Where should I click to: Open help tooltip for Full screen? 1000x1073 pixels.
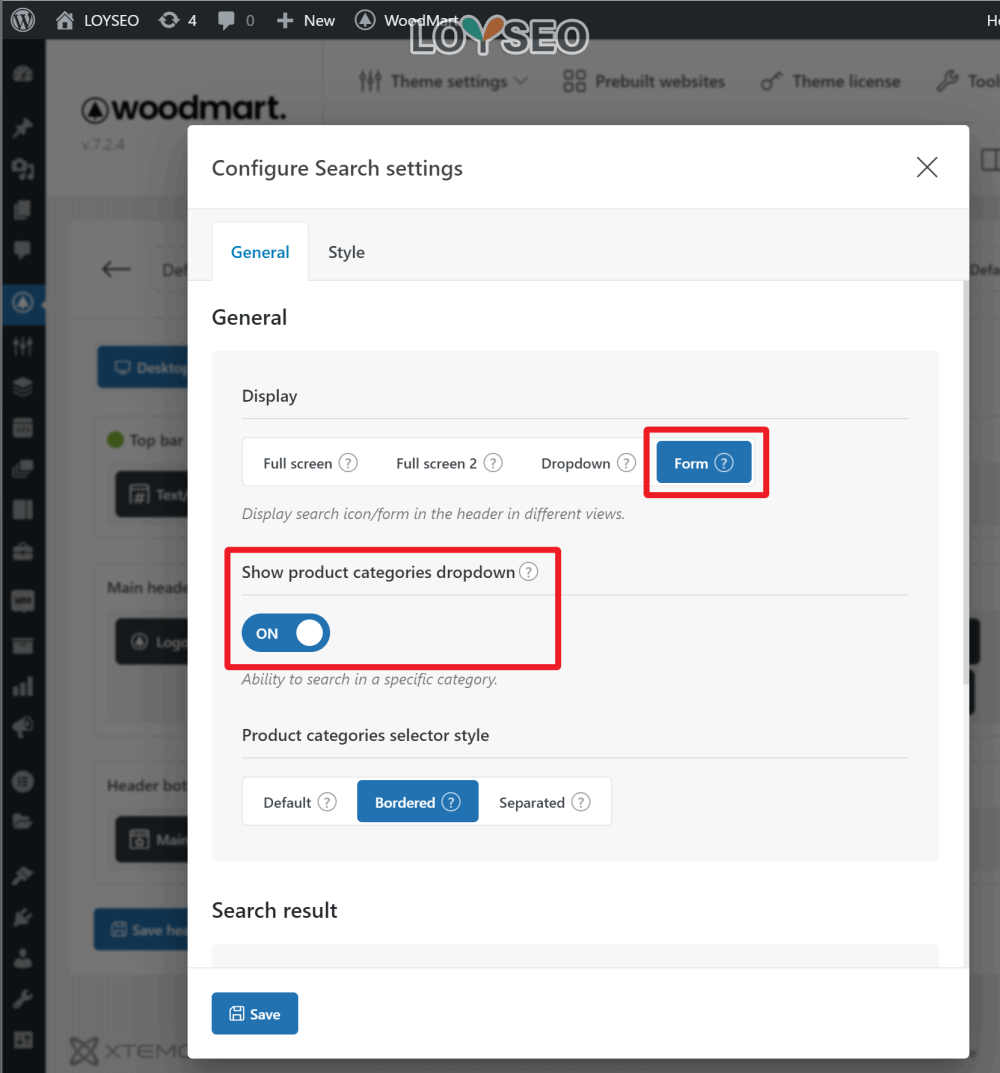(348, 463)
